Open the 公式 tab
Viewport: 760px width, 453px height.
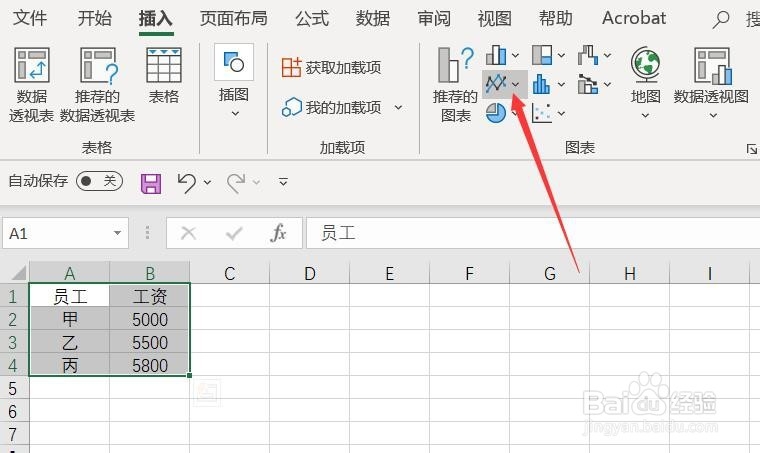pos(312,18)
